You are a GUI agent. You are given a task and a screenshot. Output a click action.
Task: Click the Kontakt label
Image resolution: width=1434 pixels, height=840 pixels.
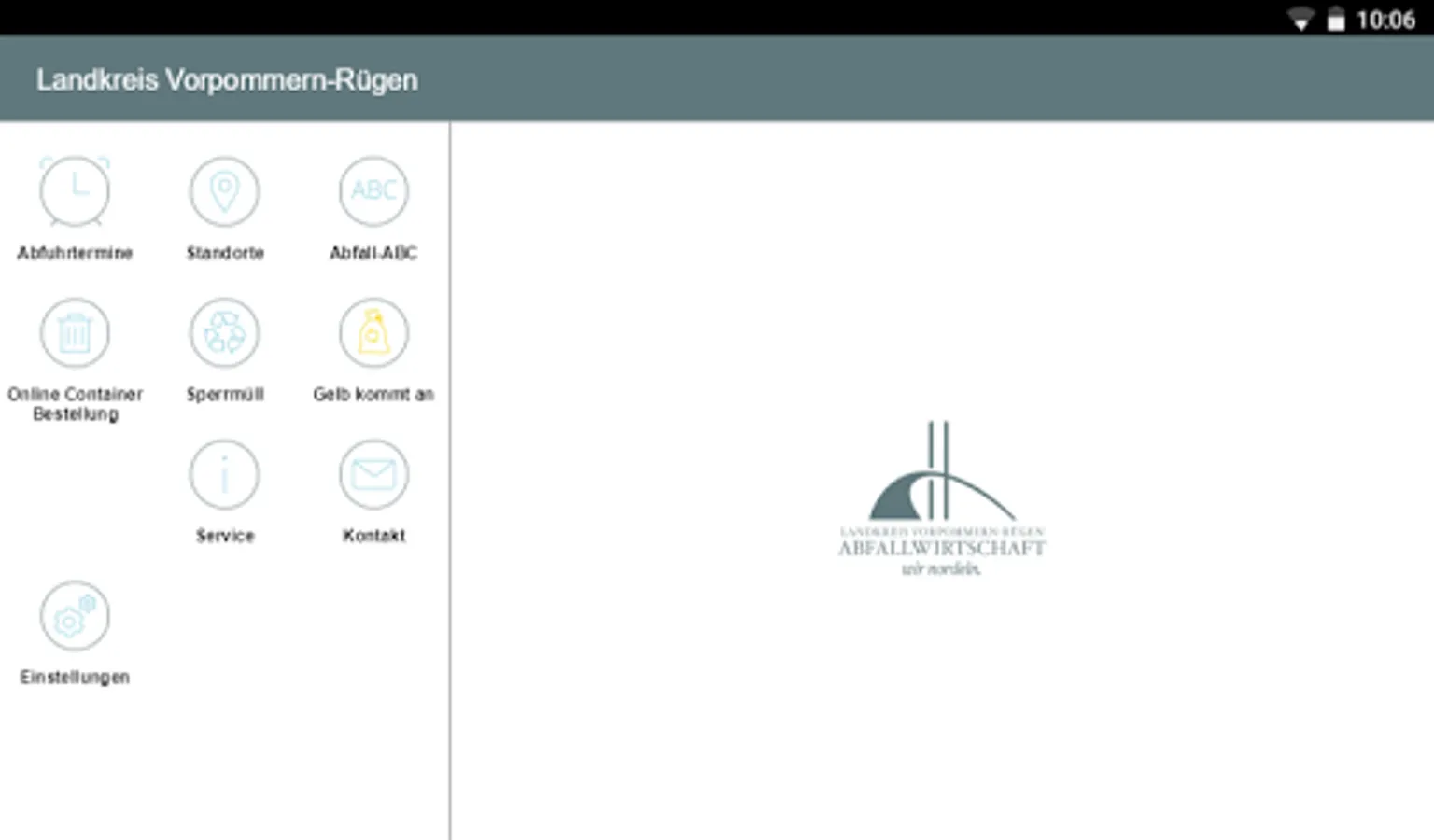(373, 536)
